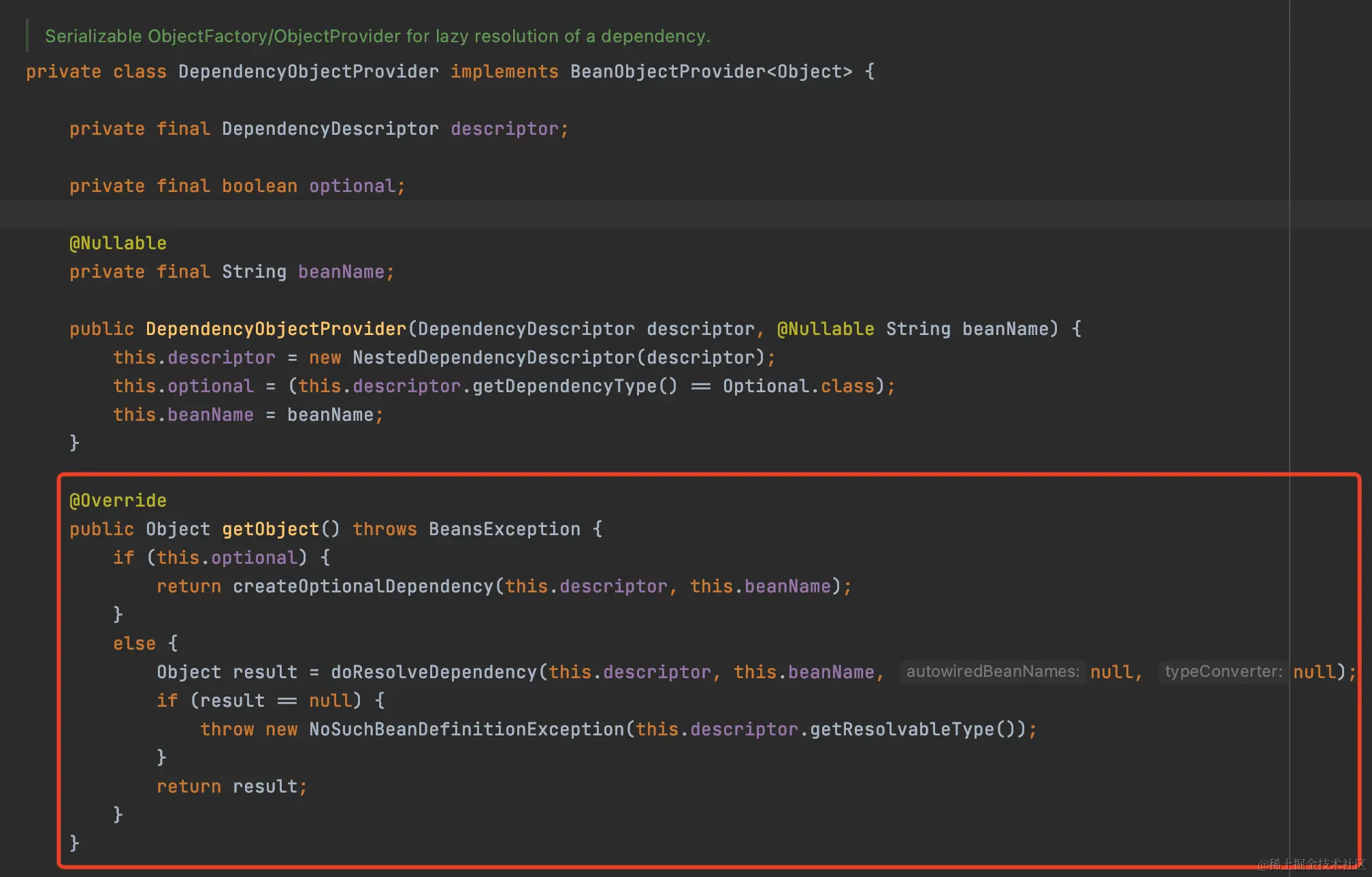The width and height of the screenshot is (1372, 877).
Task: Select the descriptor field declaration name
Action: coord(504,129)
